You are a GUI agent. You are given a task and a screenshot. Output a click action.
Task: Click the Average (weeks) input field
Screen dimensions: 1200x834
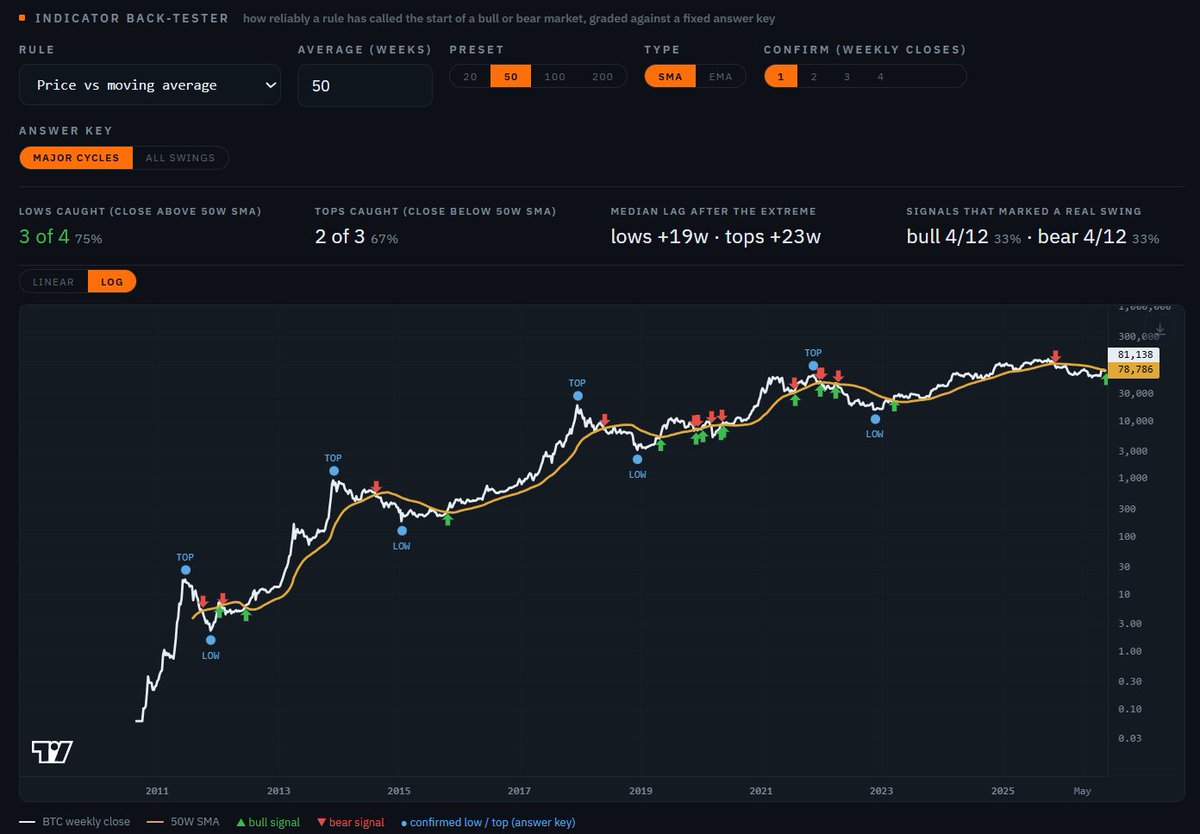point(365,85)
